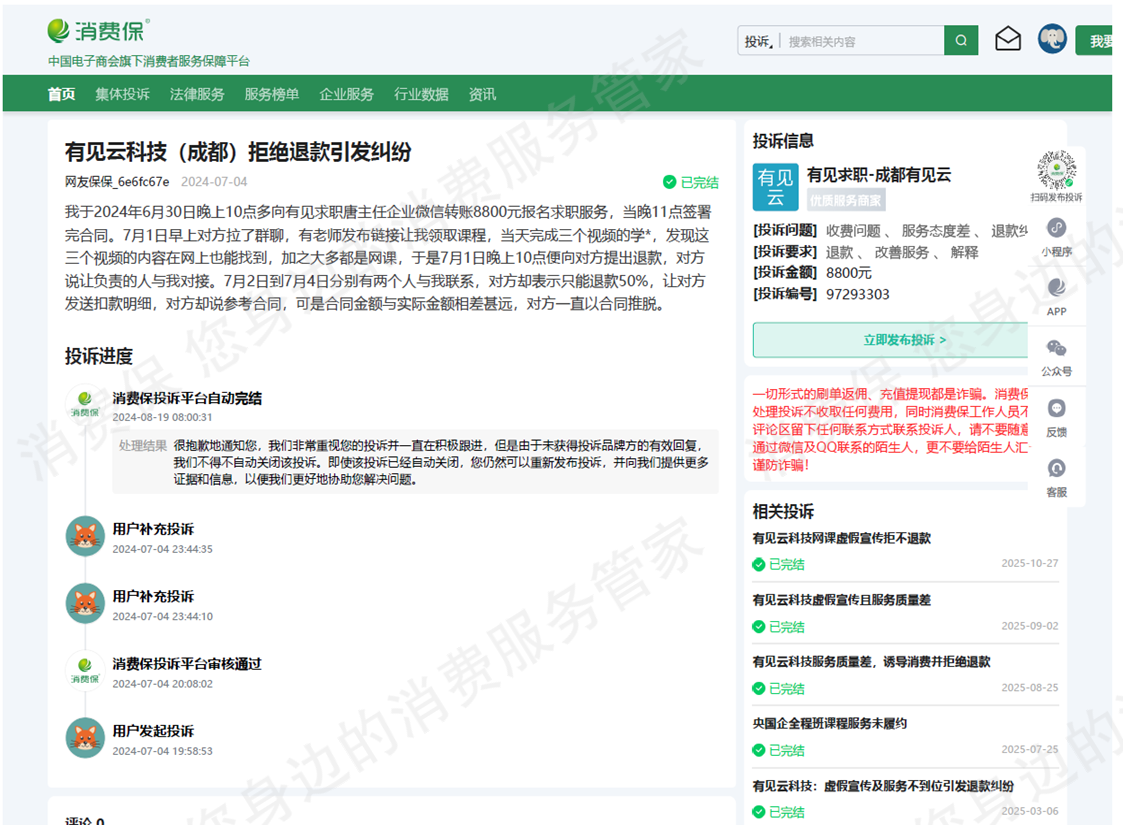Select the 首页 navigation tab

click(x=62, y=93)
